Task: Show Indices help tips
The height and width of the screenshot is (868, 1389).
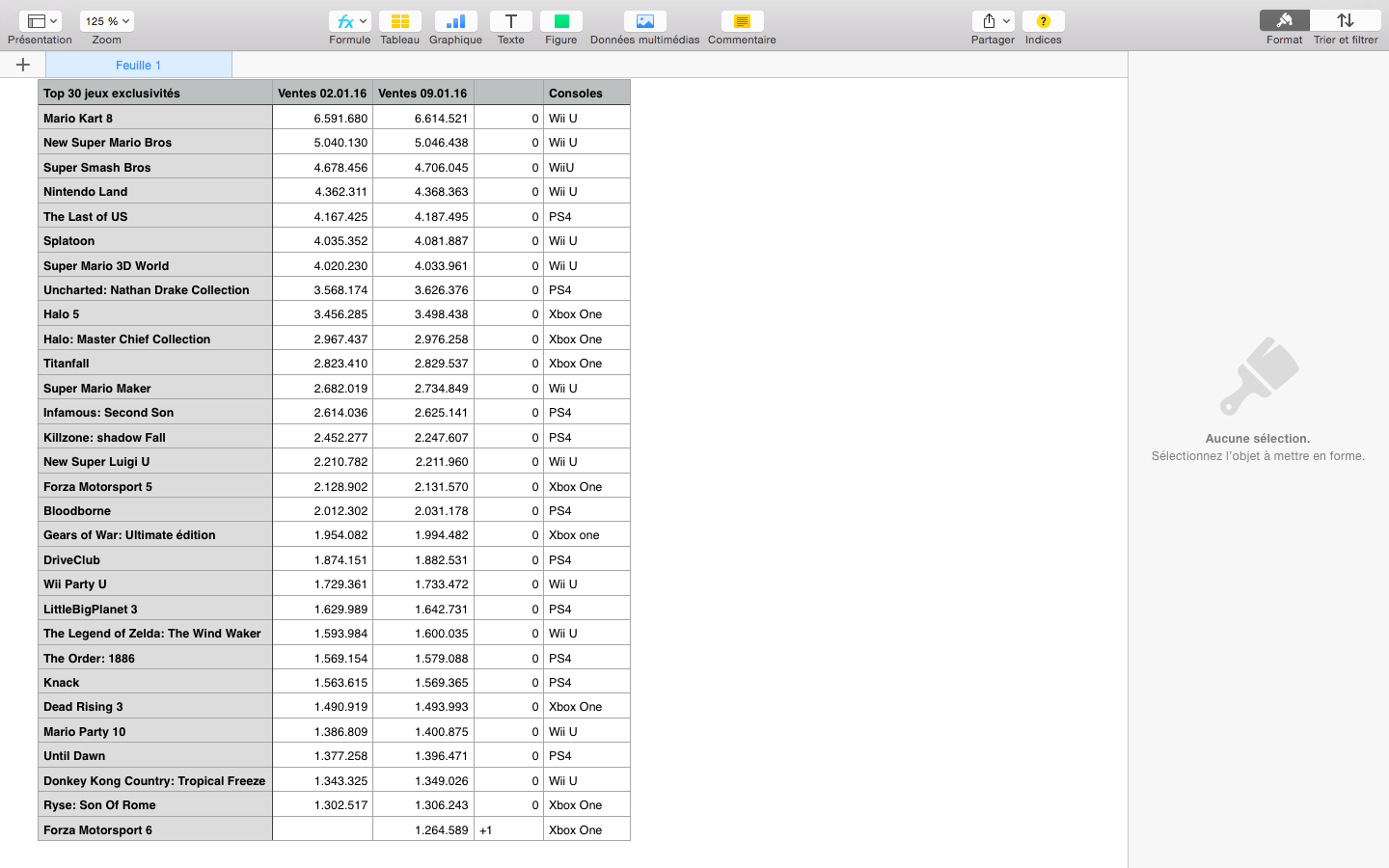Action: [x=1043, y=21]
